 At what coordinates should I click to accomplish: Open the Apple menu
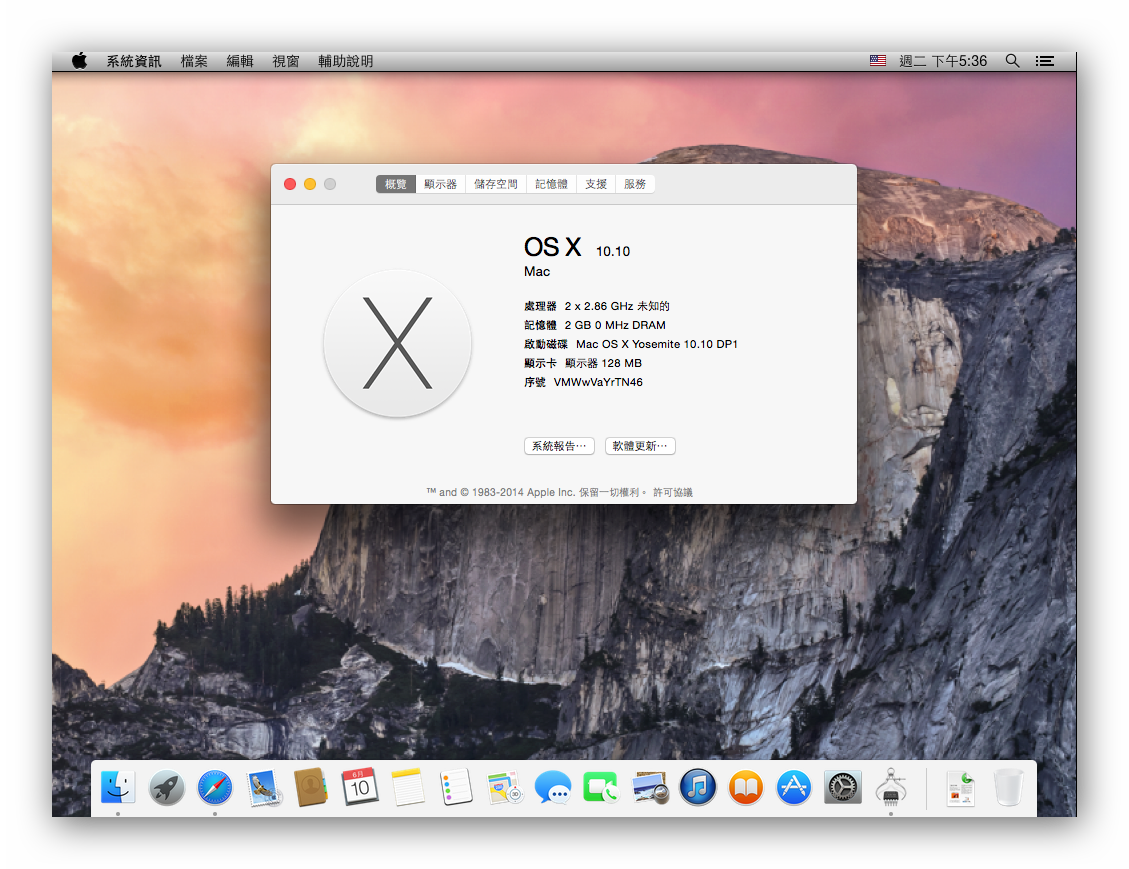click(x=79, y=61)
